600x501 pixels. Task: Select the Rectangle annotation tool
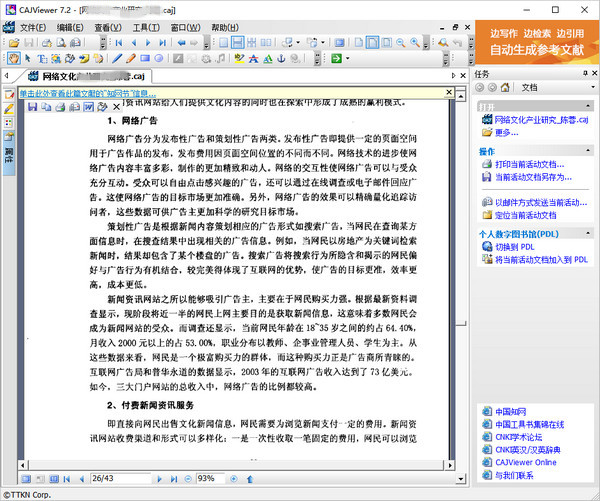[145, 58]
